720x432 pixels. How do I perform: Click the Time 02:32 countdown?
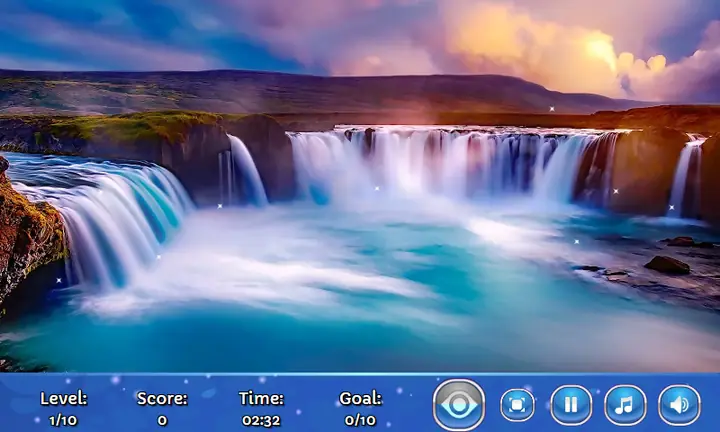261,409
